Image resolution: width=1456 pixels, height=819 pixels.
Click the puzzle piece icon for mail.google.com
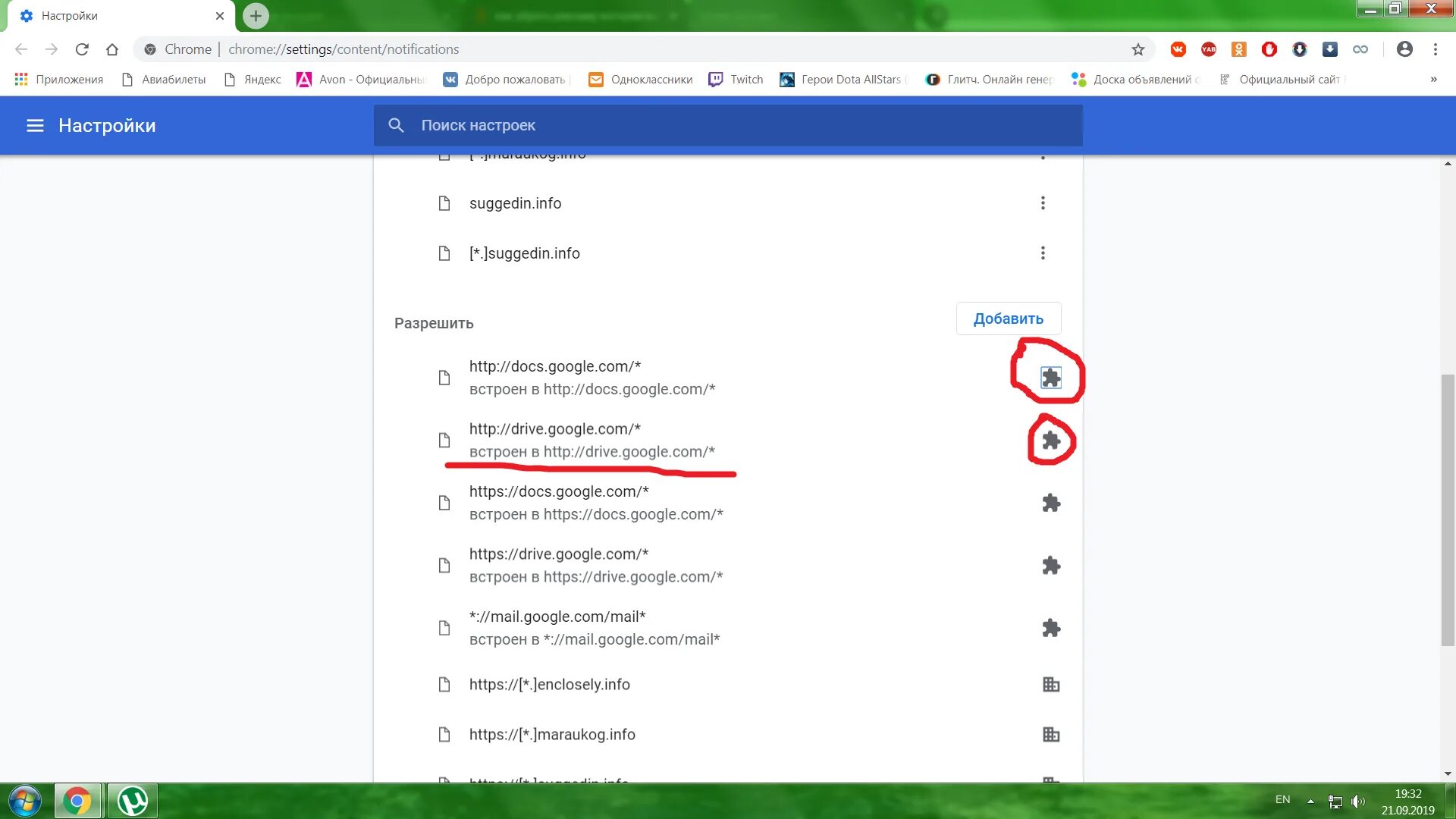click(x=1050, y=627)
